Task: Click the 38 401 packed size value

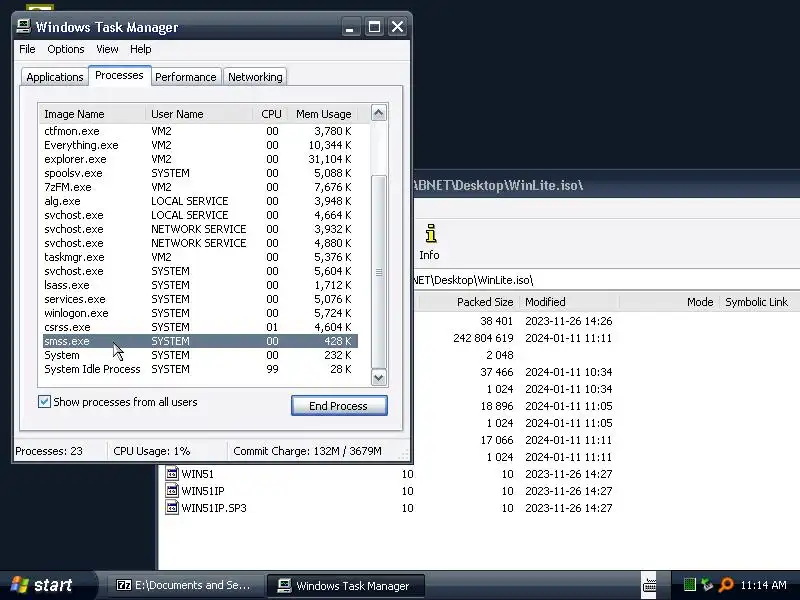Action: click(x=496, y=321)
